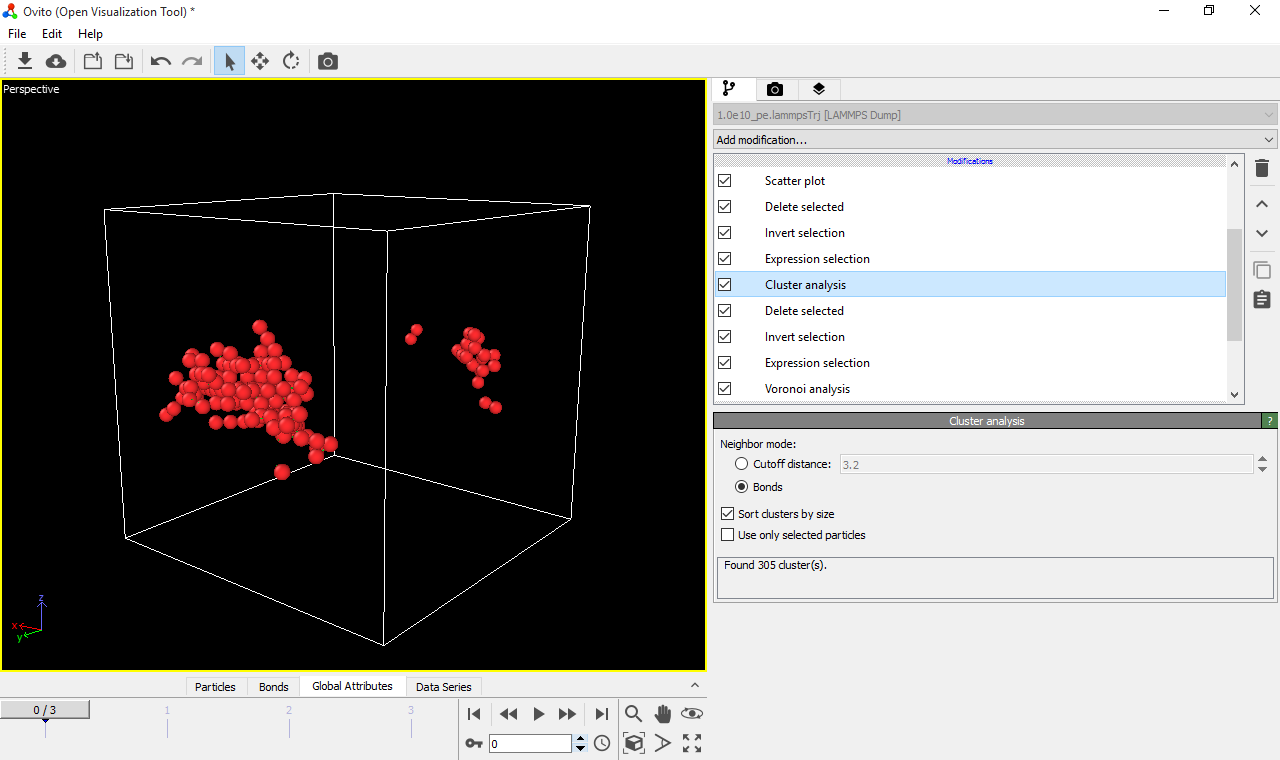Activate the zoom magnifier viewport tool

coord(633,713)
